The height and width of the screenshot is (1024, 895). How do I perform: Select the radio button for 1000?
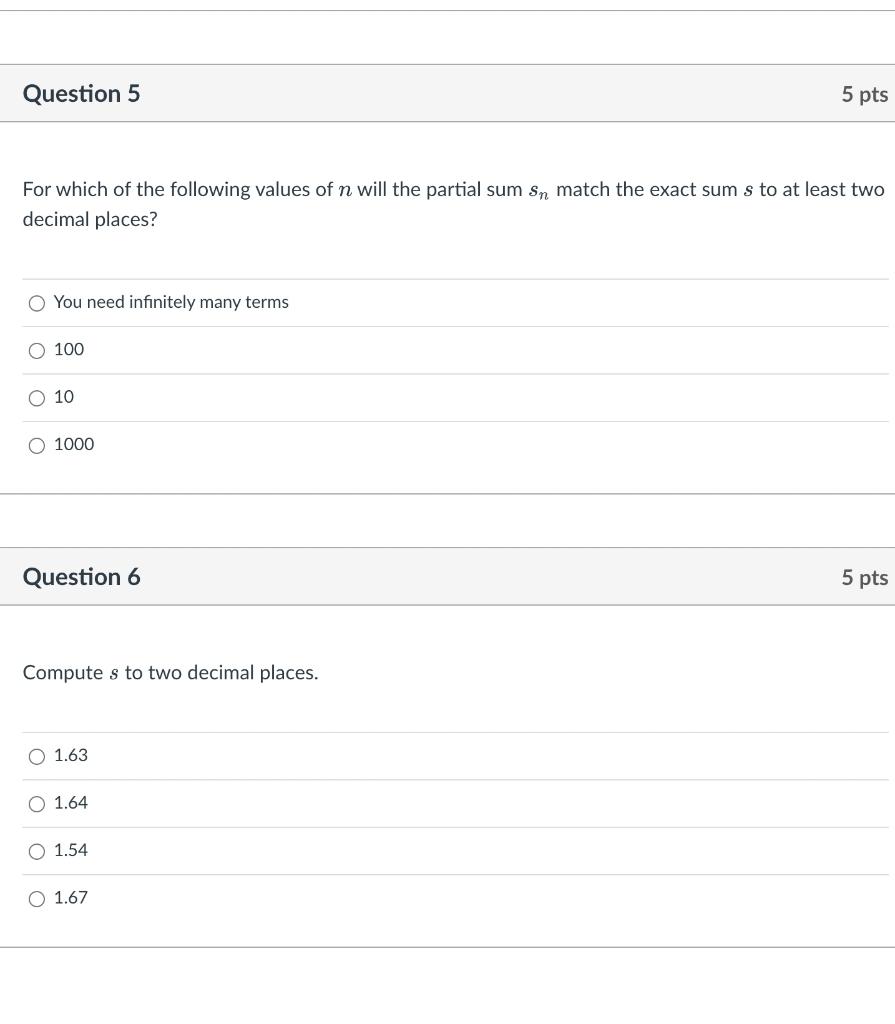[x=37, y=445]
